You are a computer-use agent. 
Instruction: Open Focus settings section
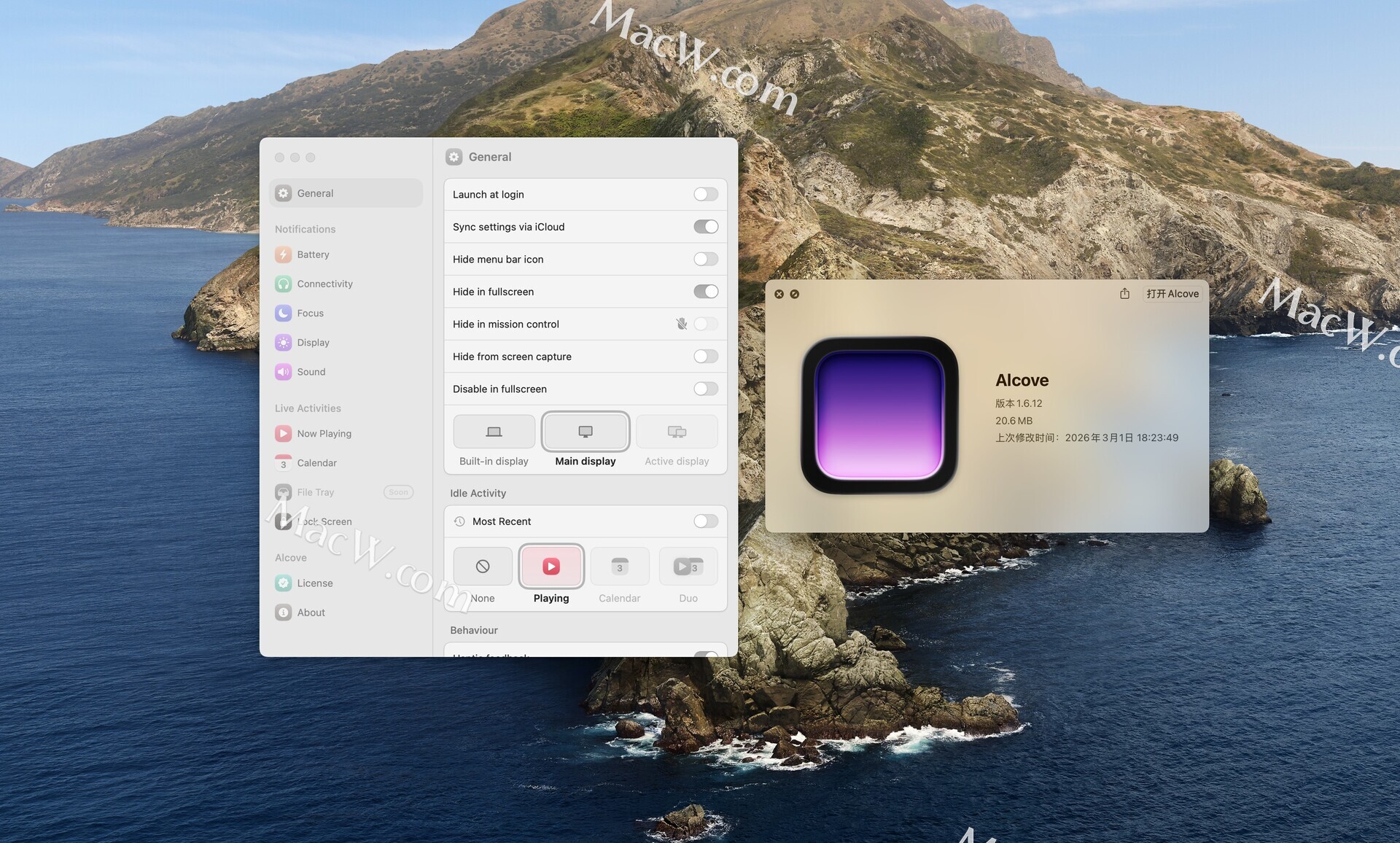(310, 313)
